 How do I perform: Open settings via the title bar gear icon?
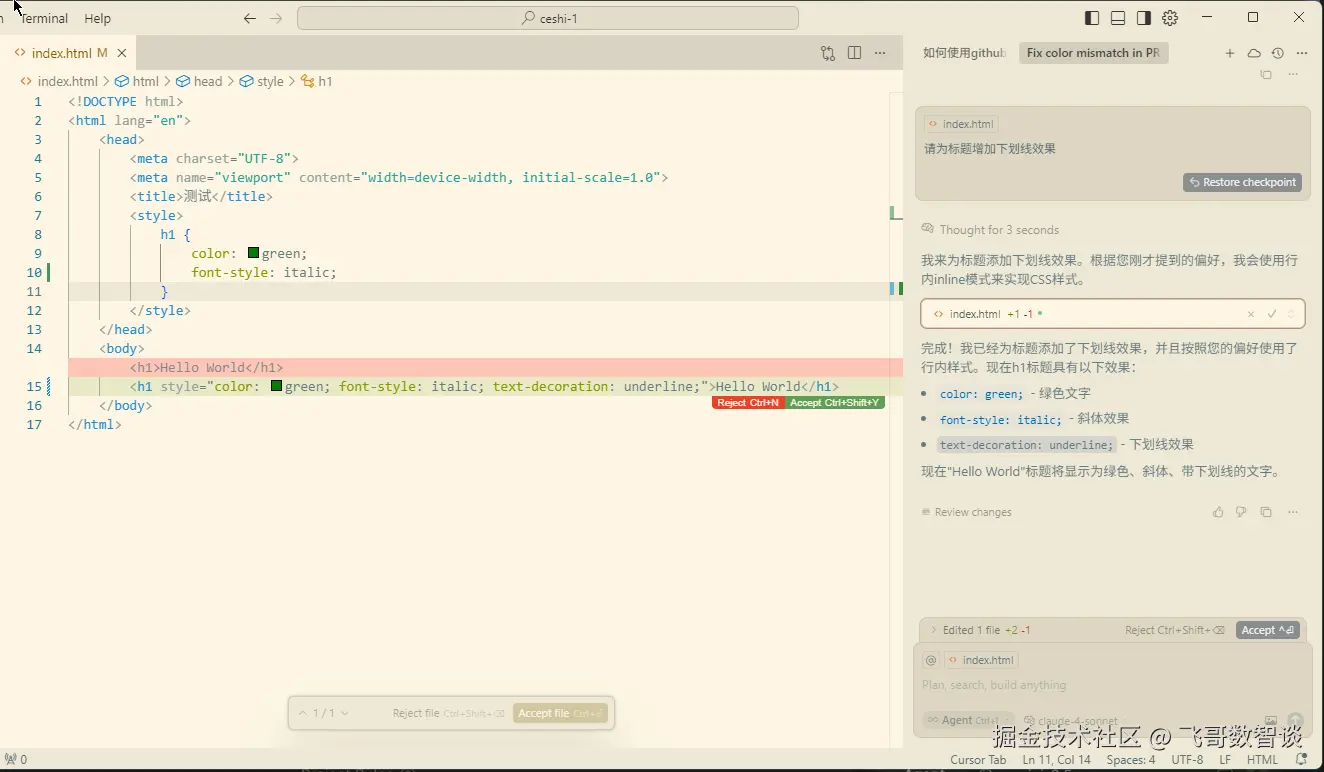[x=1170, y=18]
